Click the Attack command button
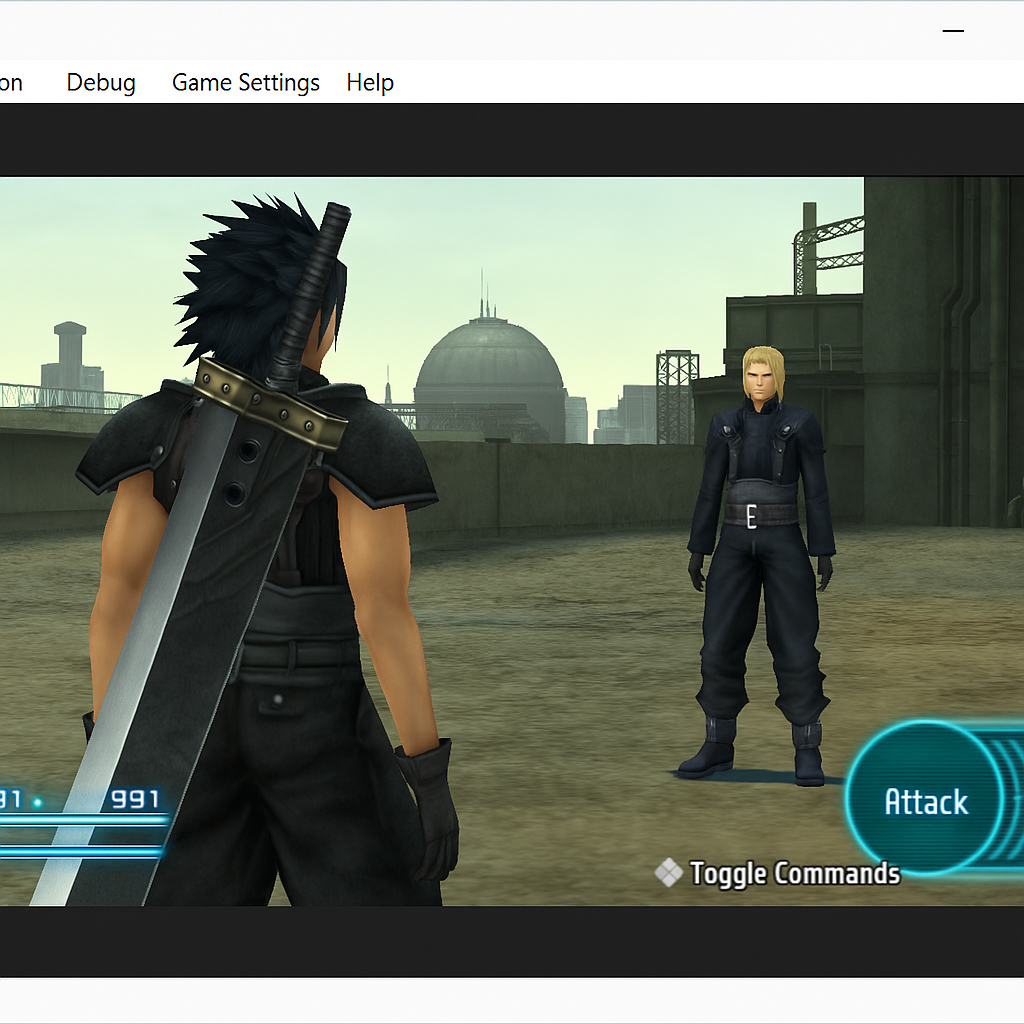Viewport: 1024px width, 1024px height. (x=925, y=798)
